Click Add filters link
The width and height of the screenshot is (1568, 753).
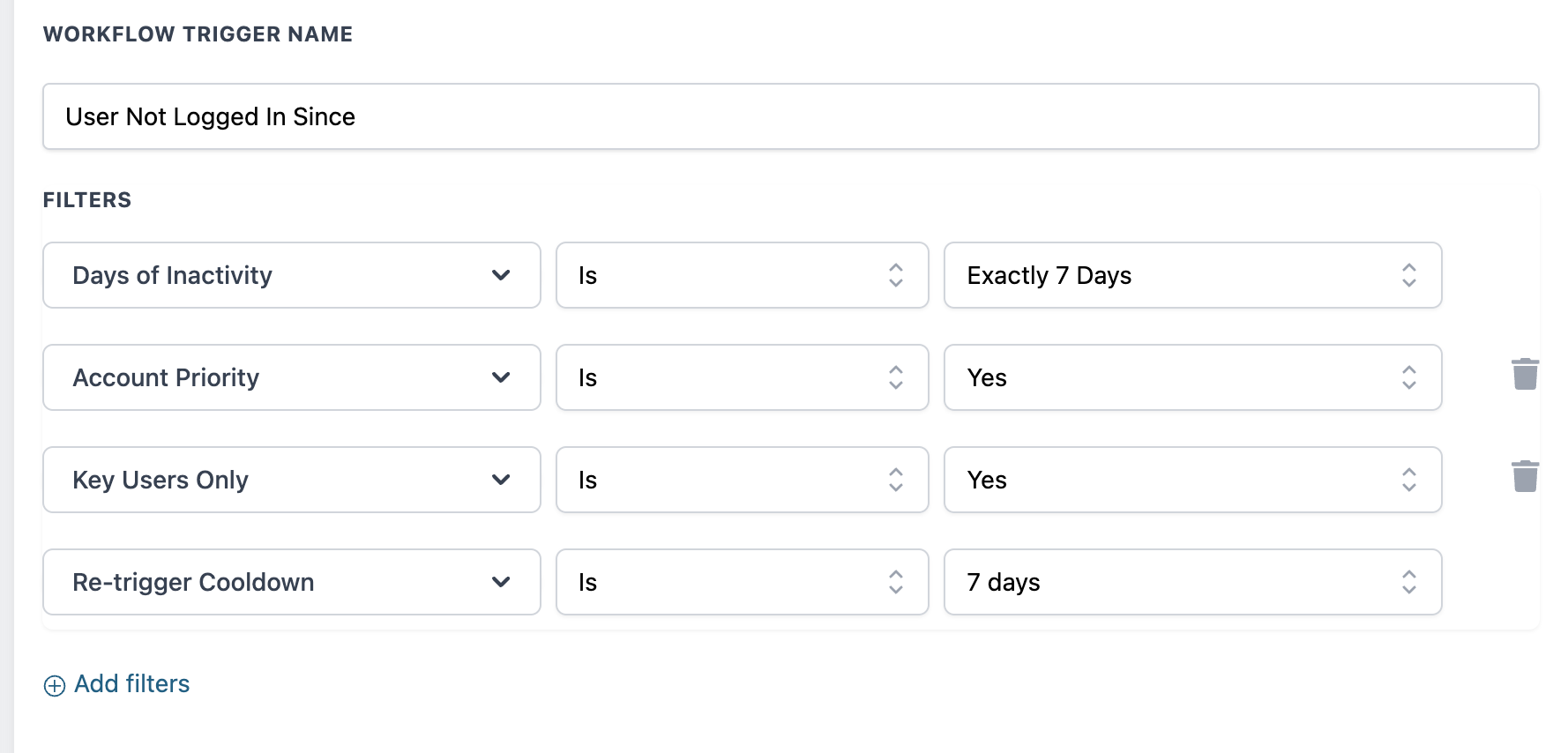131,684
